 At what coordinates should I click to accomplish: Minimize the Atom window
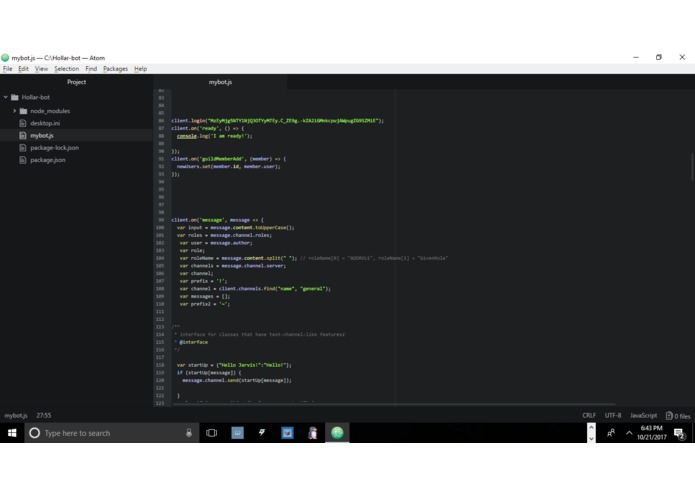click(636, 57)
